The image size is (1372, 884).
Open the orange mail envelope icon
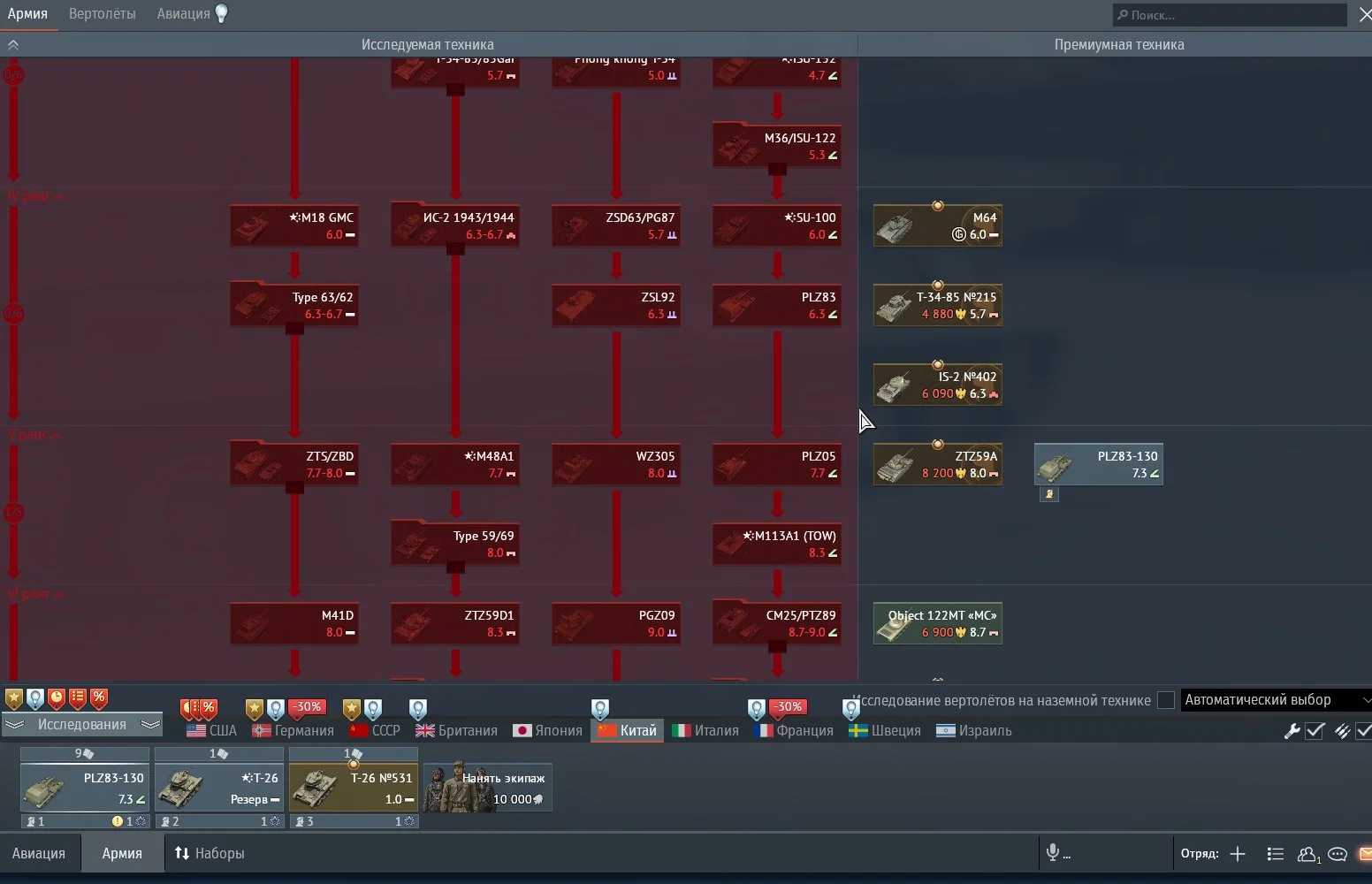point(1365,854)
